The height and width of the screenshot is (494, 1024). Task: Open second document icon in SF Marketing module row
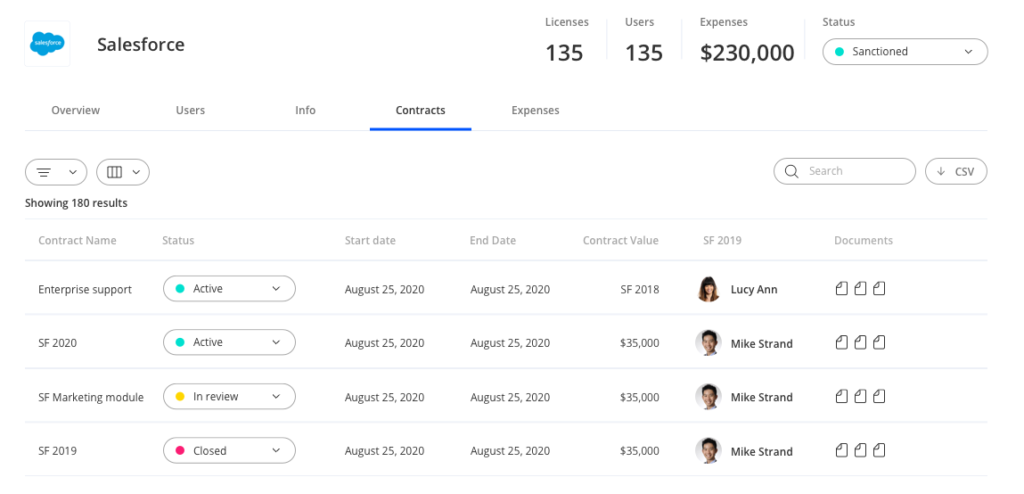click(861, 397)
